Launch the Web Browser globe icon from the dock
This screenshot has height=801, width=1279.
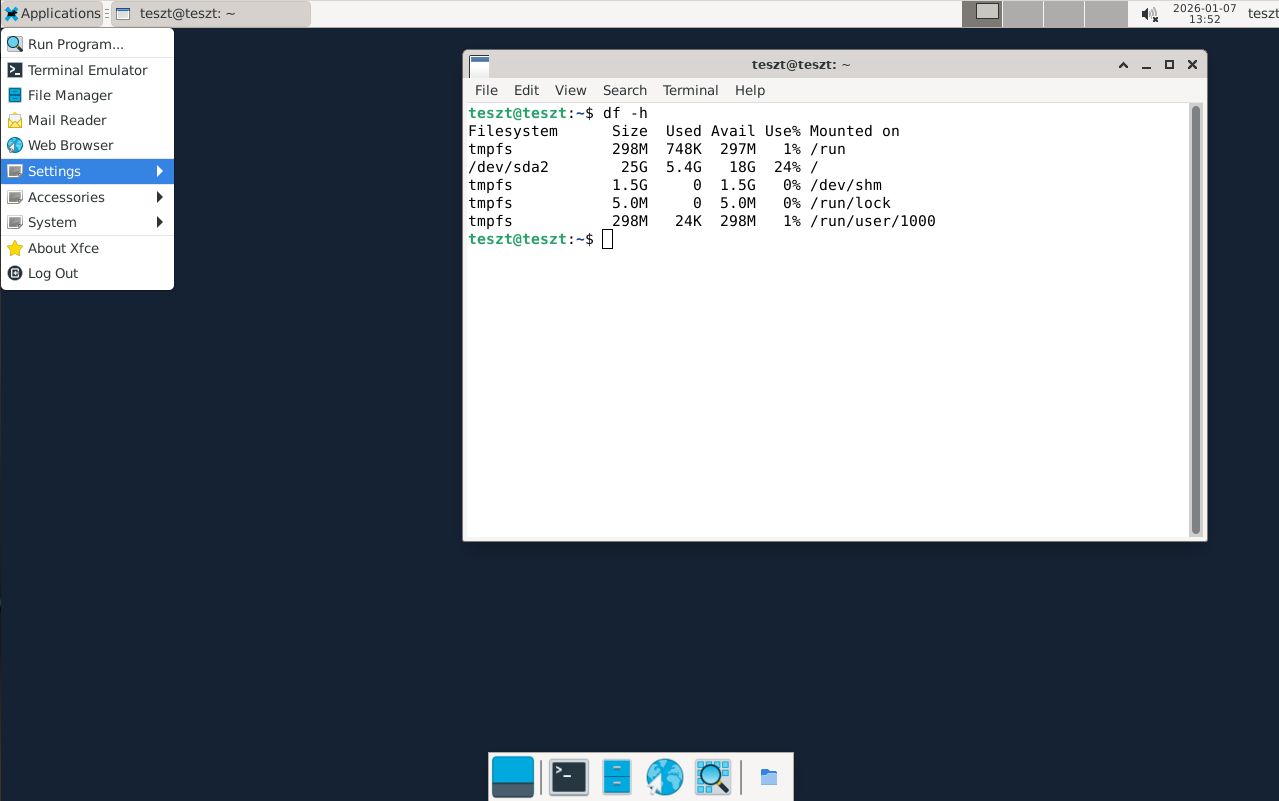pos(664,776)
